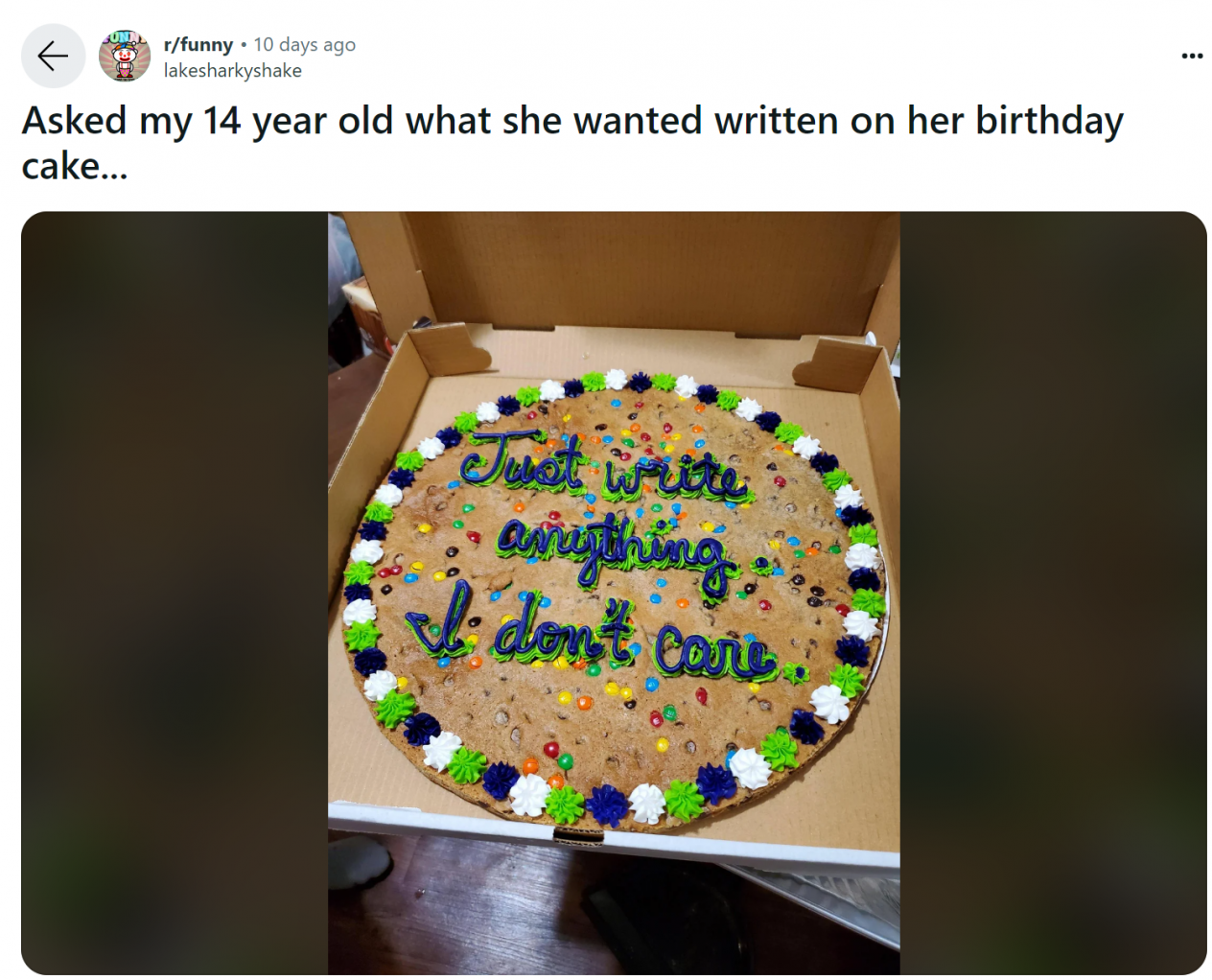
Task: Open the cookie cake photo in full view
Action: click(614, 593)
